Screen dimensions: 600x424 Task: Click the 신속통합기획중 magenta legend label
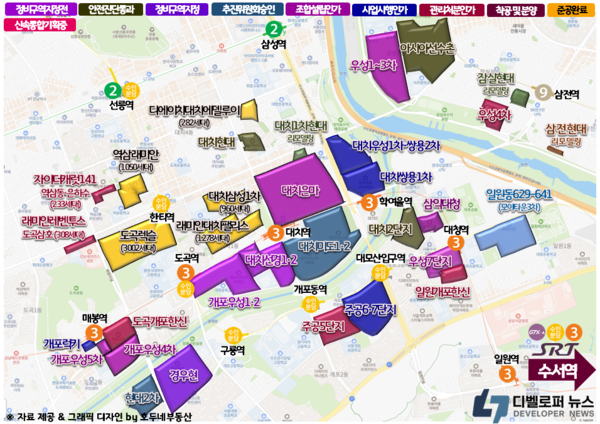[39, 25]
